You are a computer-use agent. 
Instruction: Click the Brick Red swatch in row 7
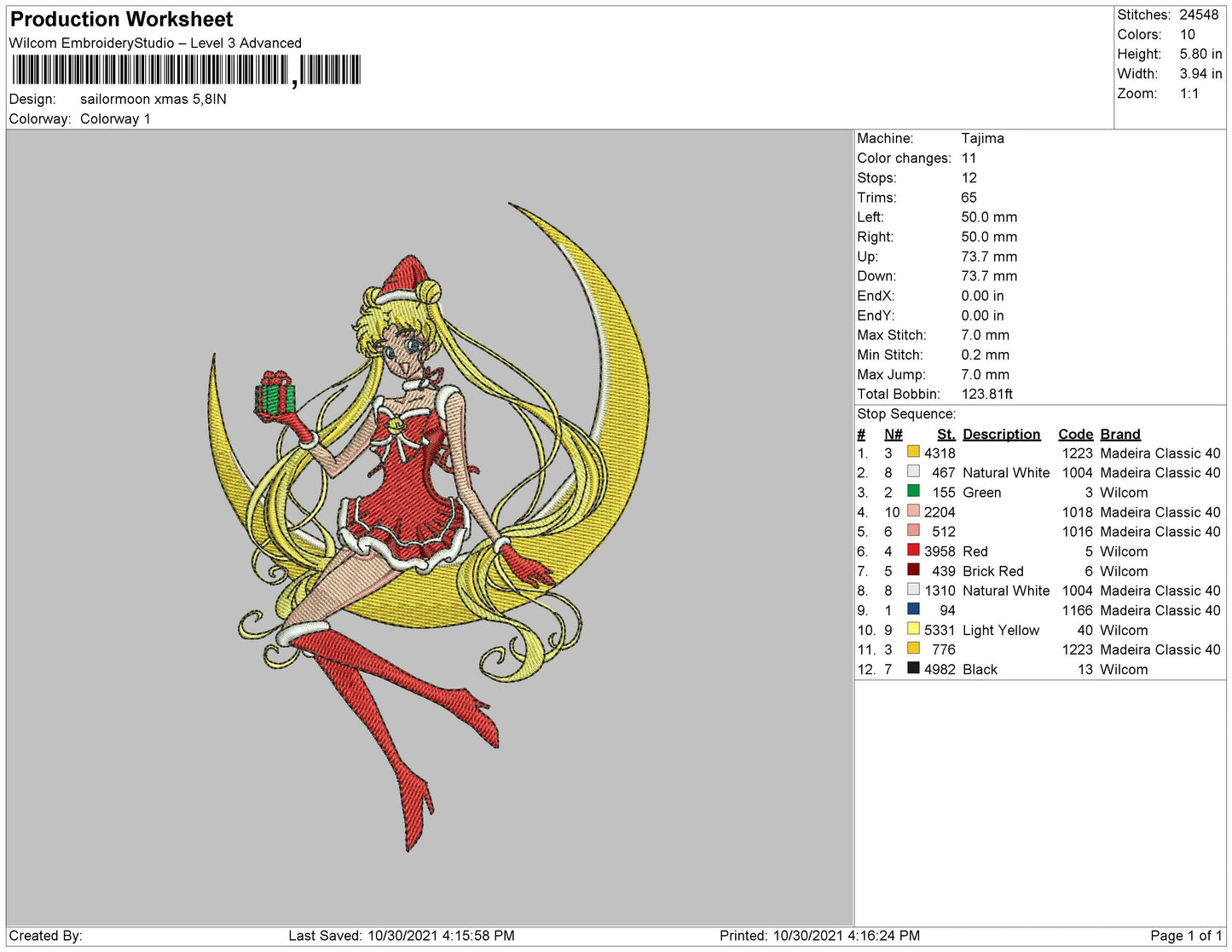pos(913,569)
